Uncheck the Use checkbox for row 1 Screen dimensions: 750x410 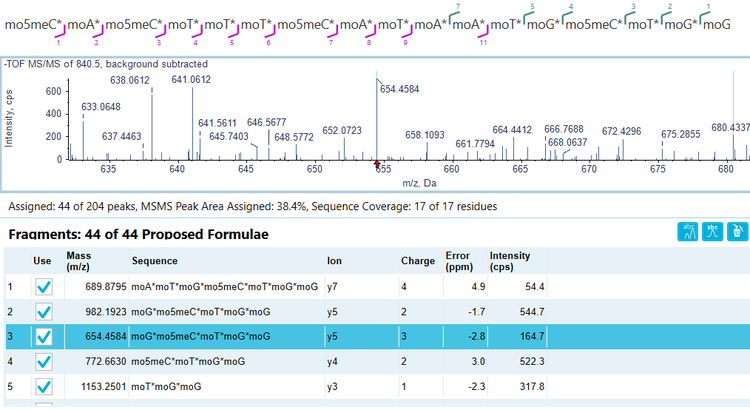coord(43,286)
